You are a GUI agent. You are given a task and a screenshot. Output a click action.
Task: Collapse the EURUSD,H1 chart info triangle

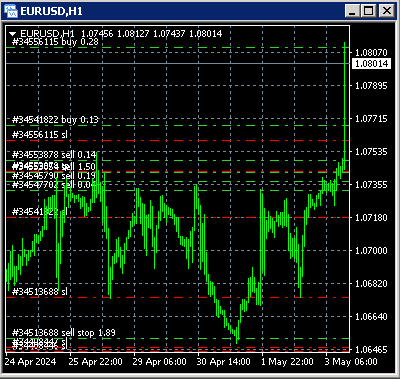point(13,34)
